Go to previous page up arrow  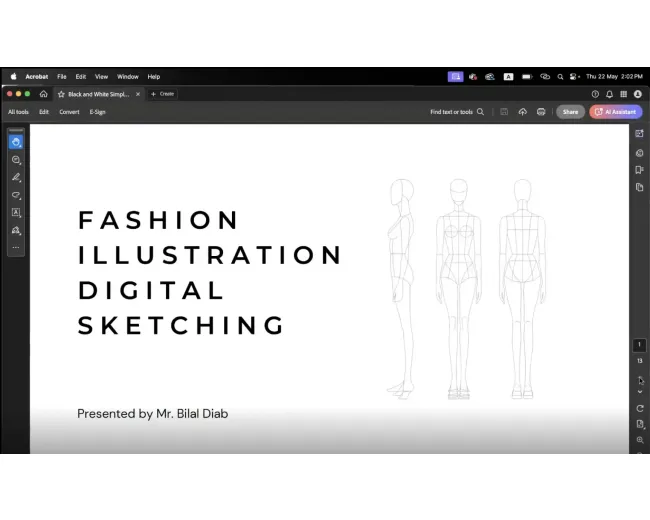(640, 379)
